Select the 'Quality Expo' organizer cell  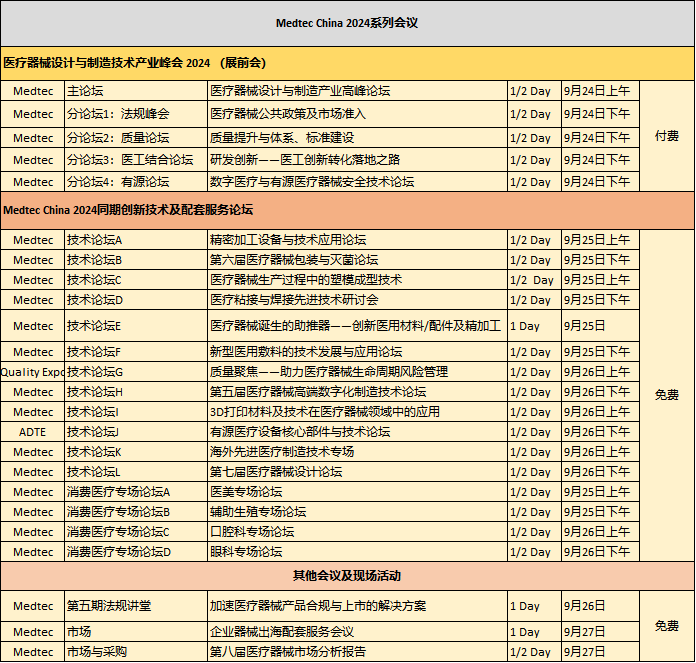32,372
